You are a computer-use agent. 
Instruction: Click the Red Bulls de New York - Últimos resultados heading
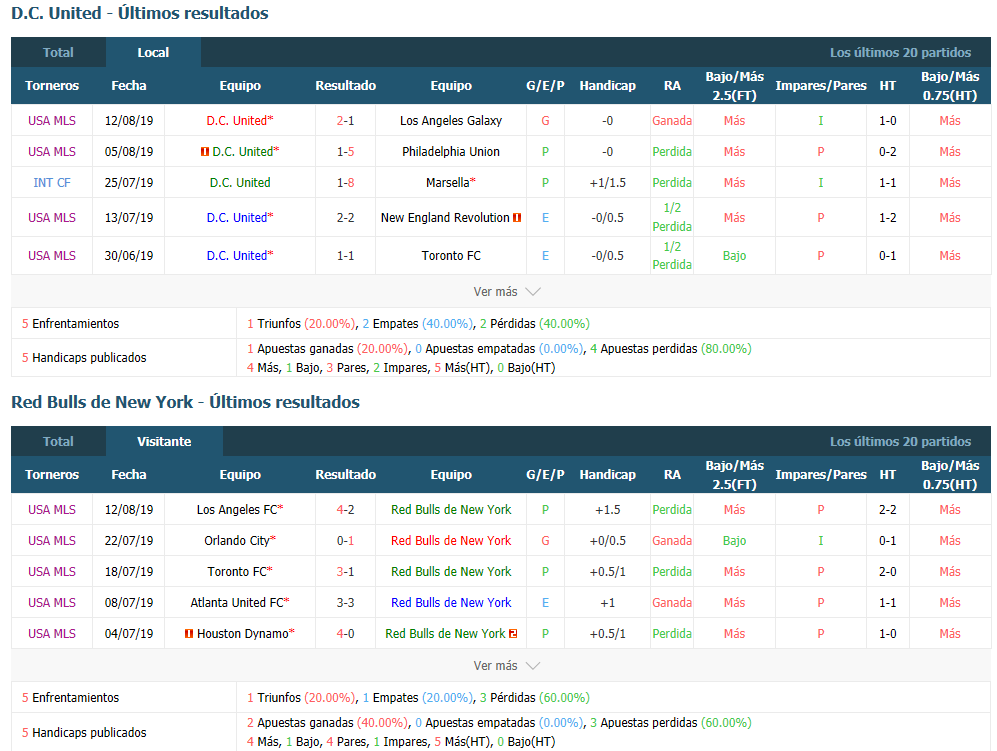[x=186, y=403]
